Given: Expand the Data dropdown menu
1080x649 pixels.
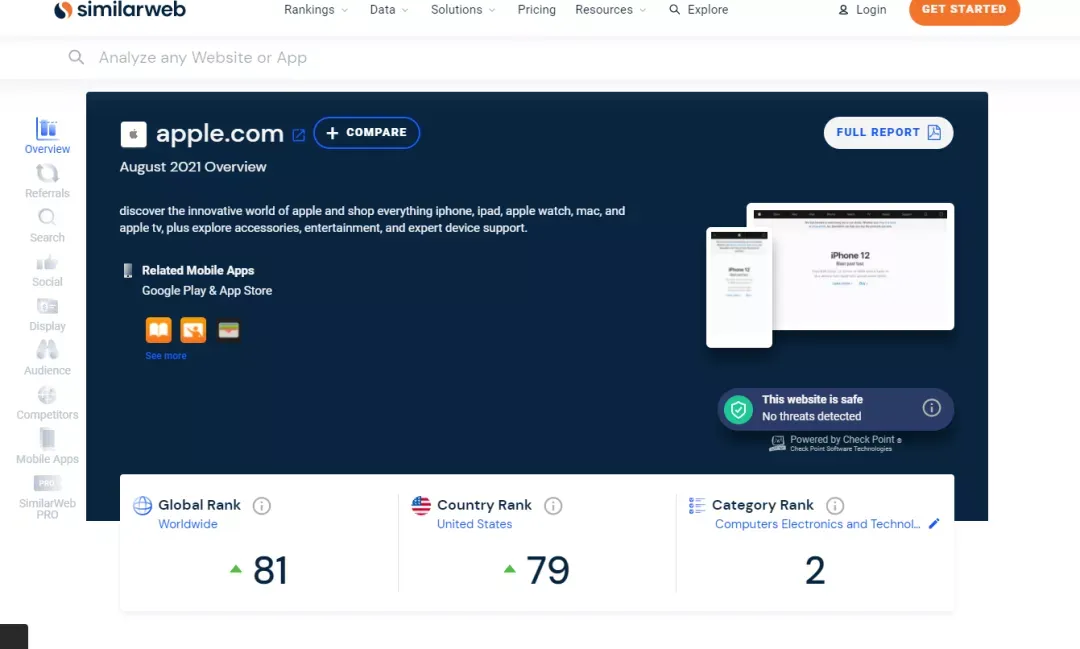Looking at the screenshot, I should [x=389, y=10].
